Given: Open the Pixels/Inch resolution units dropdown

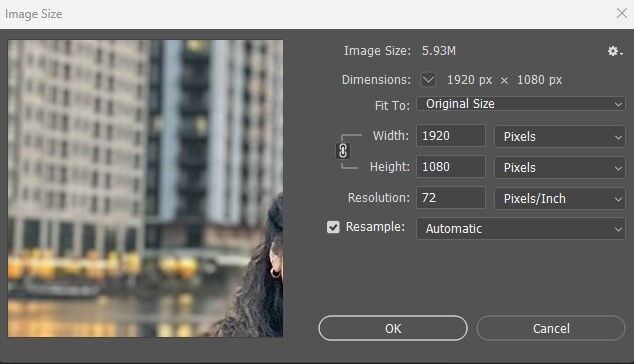Looking at the screenshot, I should coord(560,199).
